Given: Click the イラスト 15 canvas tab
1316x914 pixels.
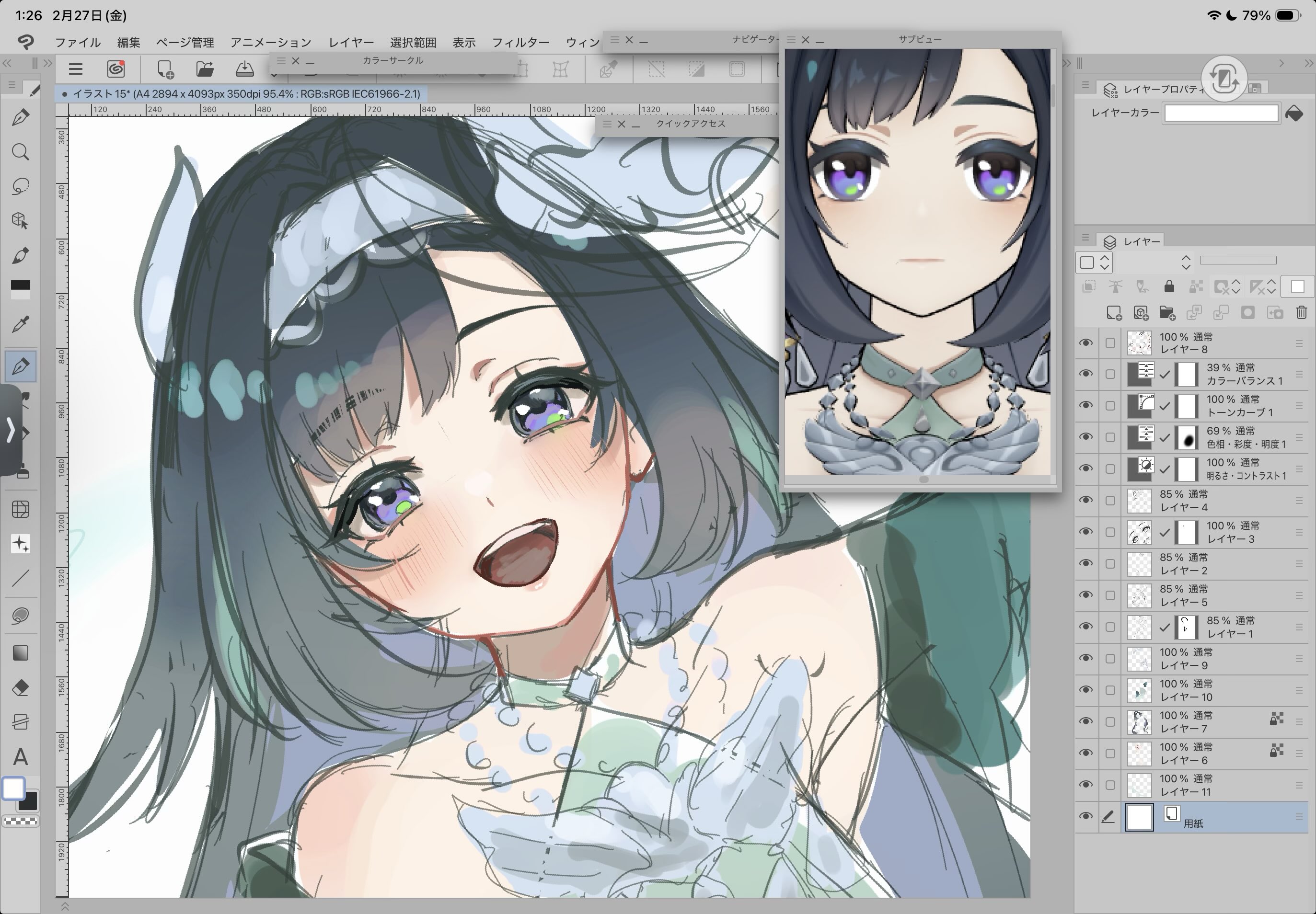Looking at the screenshot, I should [x=241, y=94].
